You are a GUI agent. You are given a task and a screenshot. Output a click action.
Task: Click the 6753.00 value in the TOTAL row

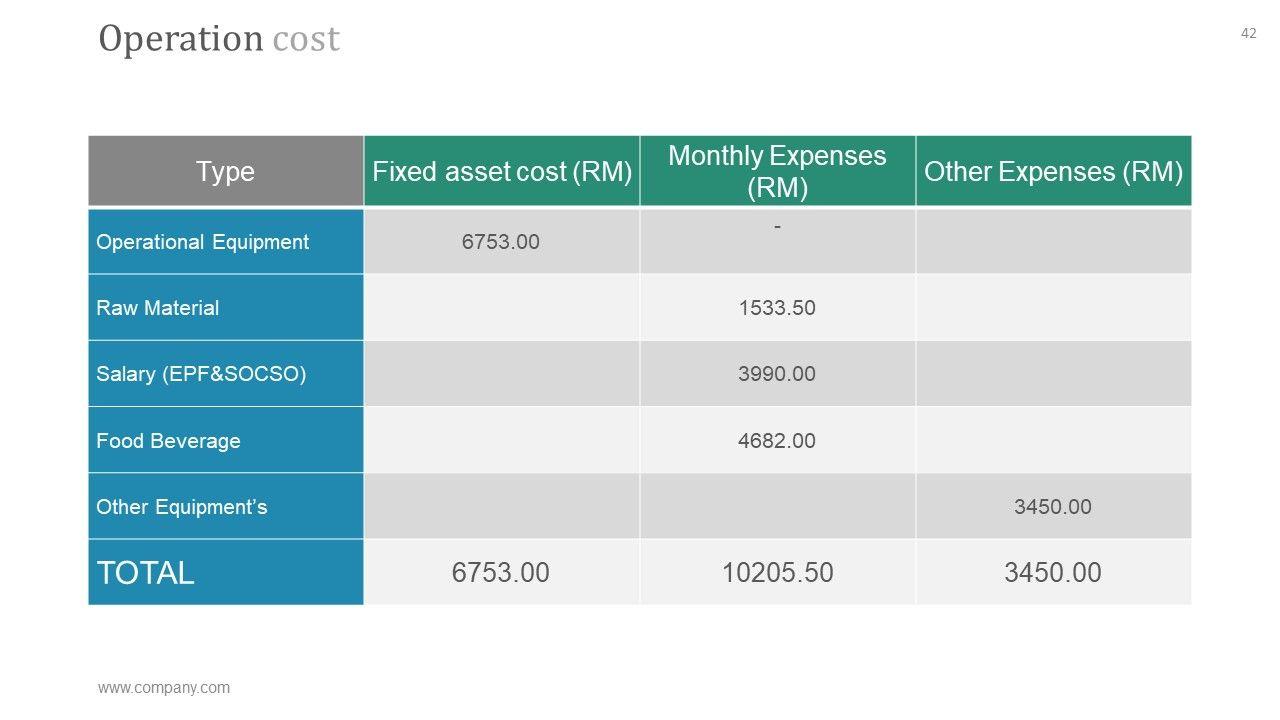tap(501, 573)
